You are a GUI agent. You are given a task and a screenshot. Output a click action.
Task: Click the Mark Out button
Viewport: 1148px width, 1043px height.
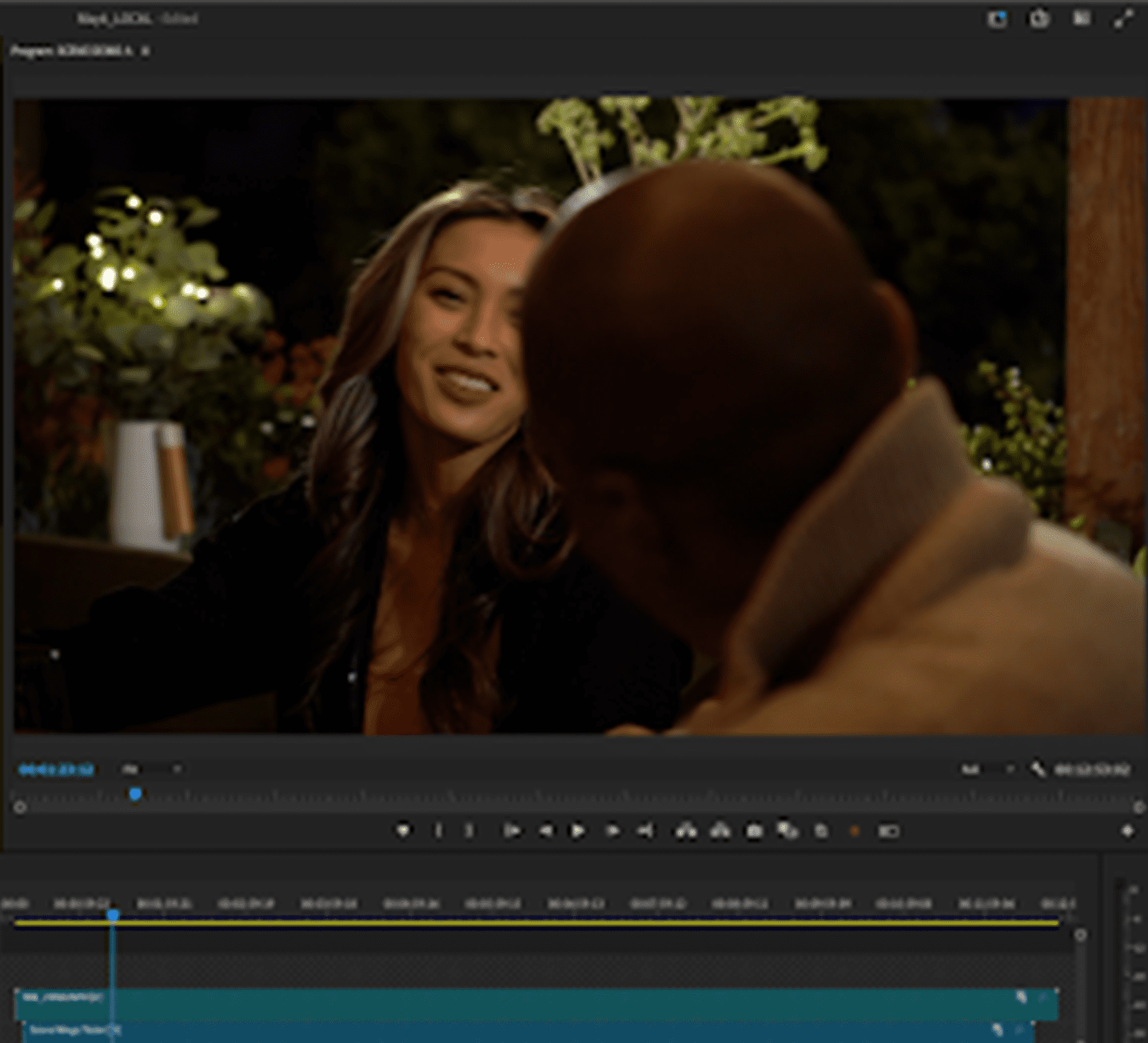pos(470,831)
